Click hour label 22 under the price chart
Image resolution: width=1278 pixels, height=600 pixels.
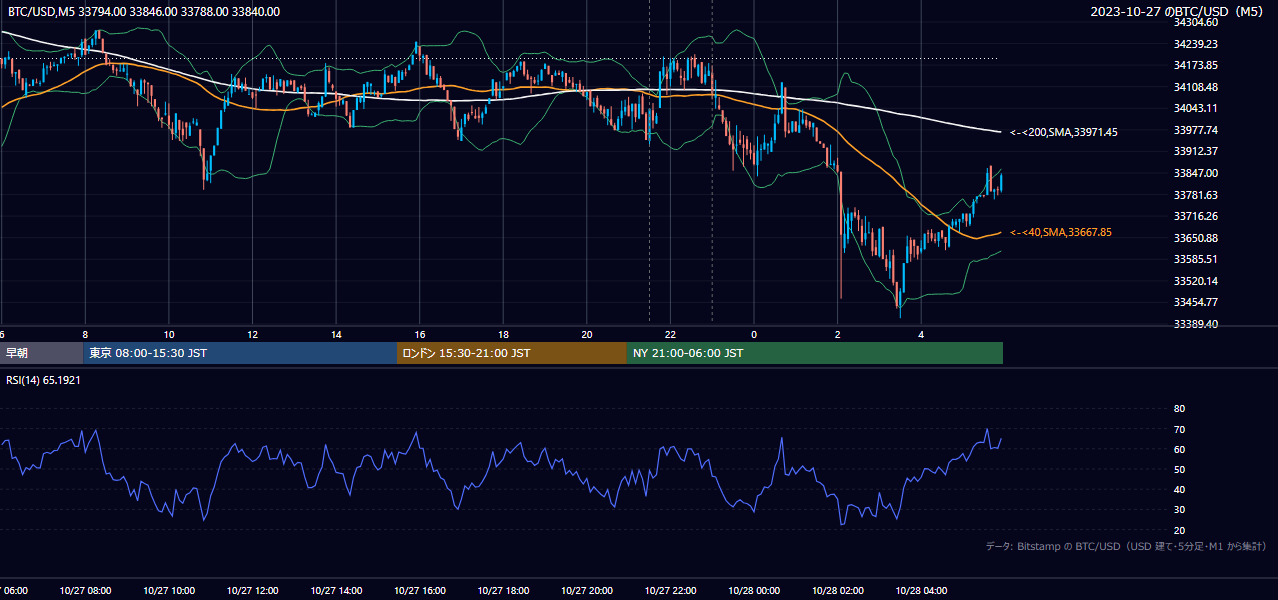pos(671,334)
